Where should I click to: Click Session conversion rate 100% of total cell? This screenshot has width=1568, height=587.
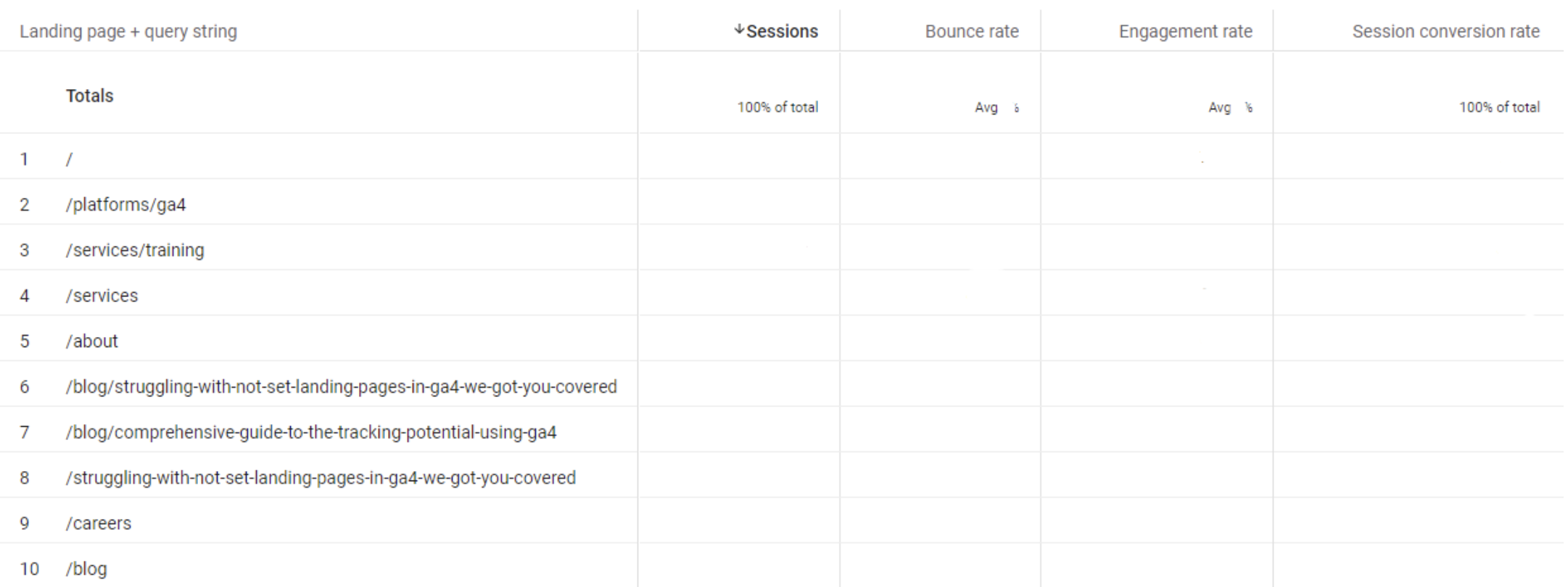point(1499,107)
